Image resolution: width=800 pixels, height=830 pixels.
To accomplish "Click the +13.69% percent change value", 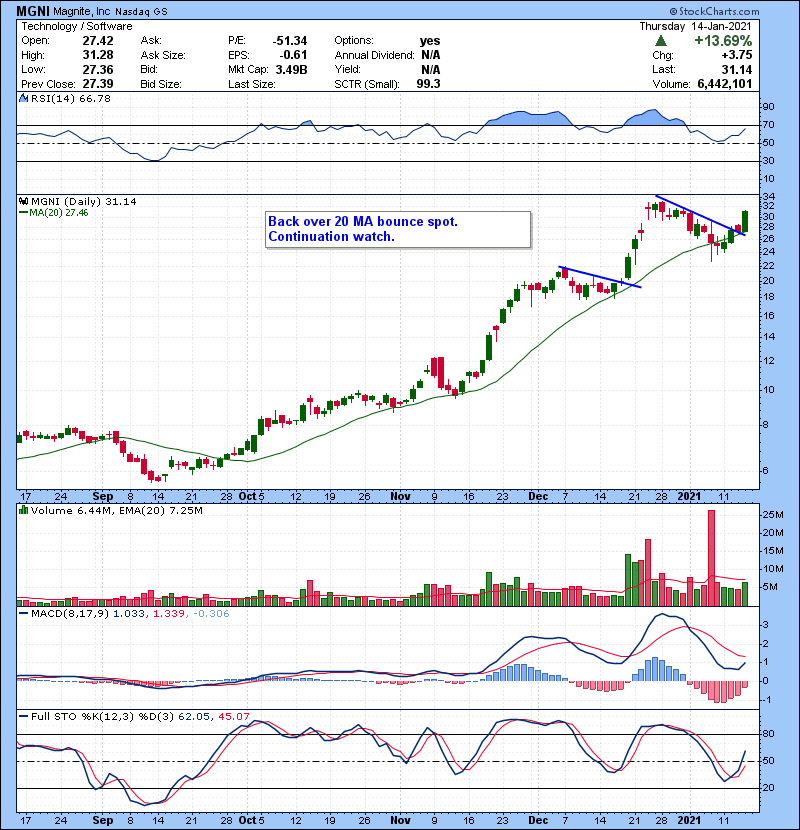I will pos(723,41).
